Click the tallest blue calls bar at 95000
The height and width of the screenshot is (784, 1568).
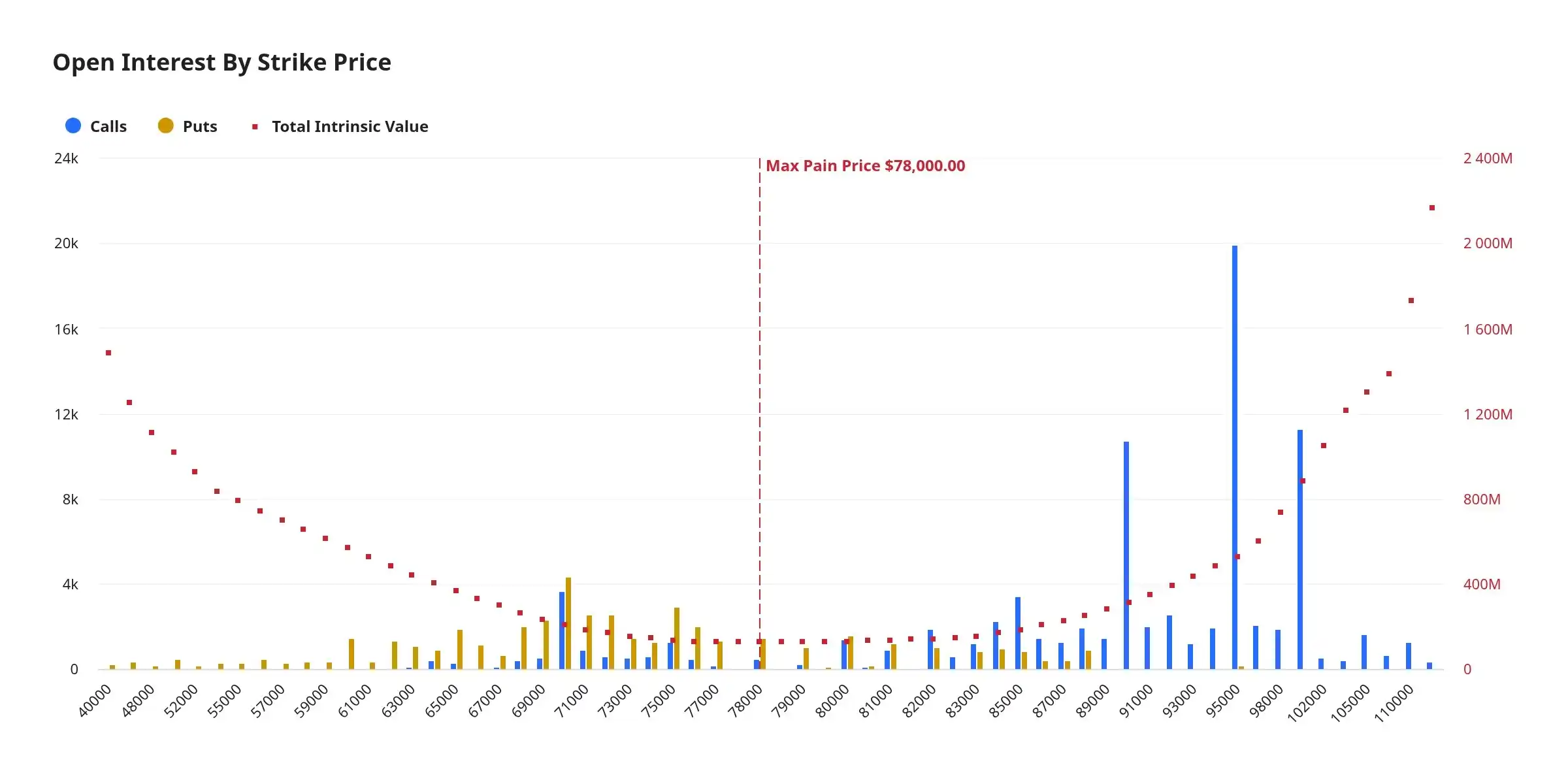pos(1235,457)
